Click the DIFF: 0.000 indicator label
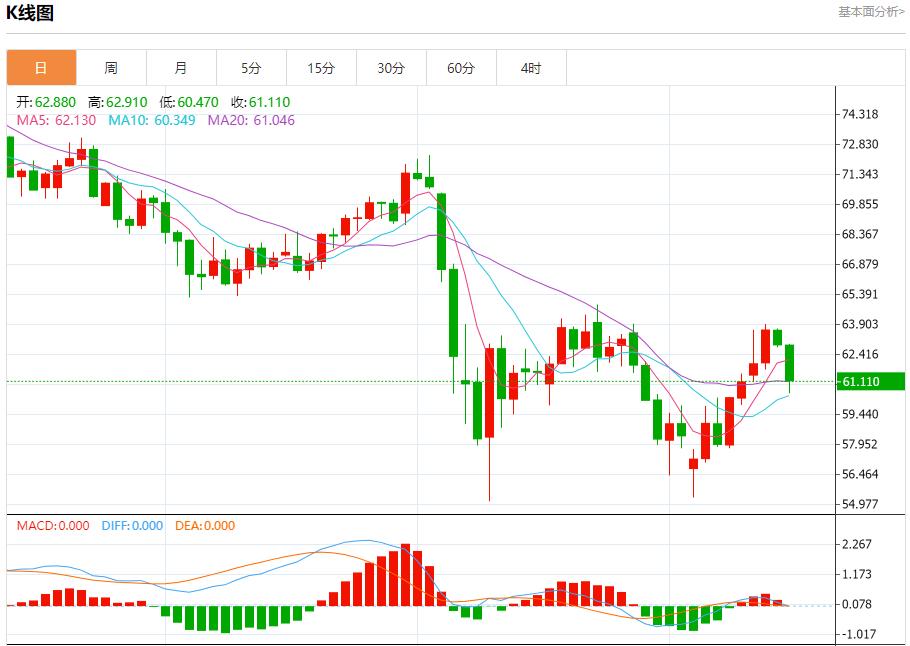 click(x=132, y=526)
